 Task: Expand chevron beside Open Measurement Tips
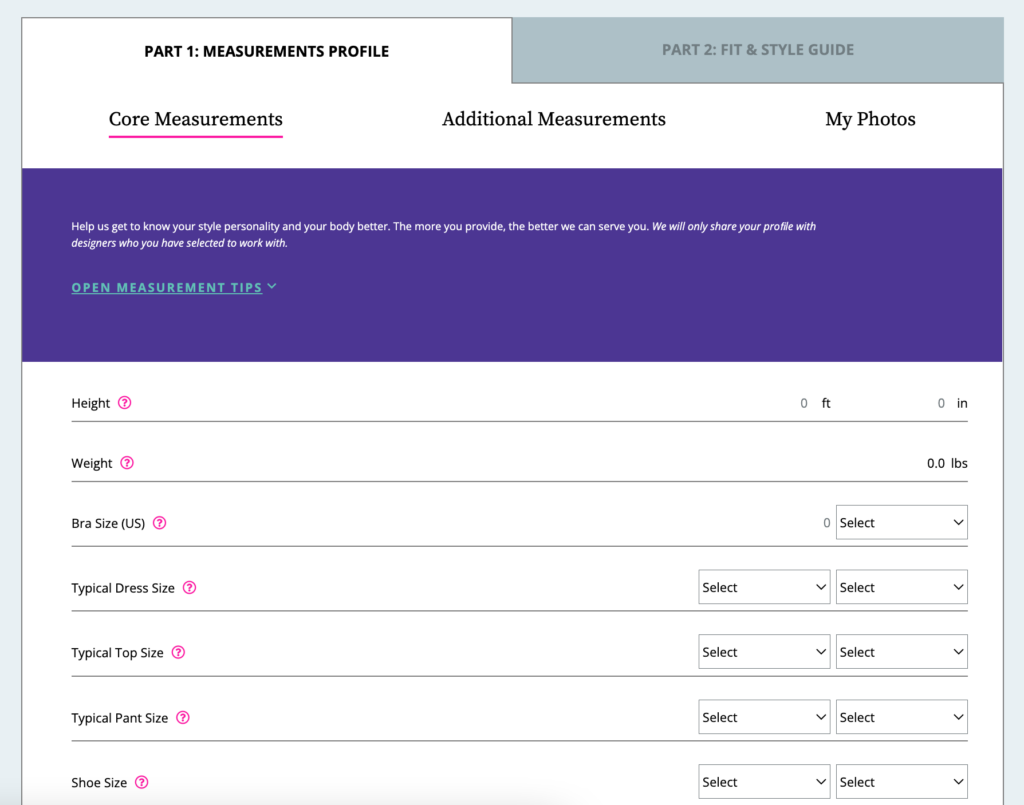pos(272,287)
